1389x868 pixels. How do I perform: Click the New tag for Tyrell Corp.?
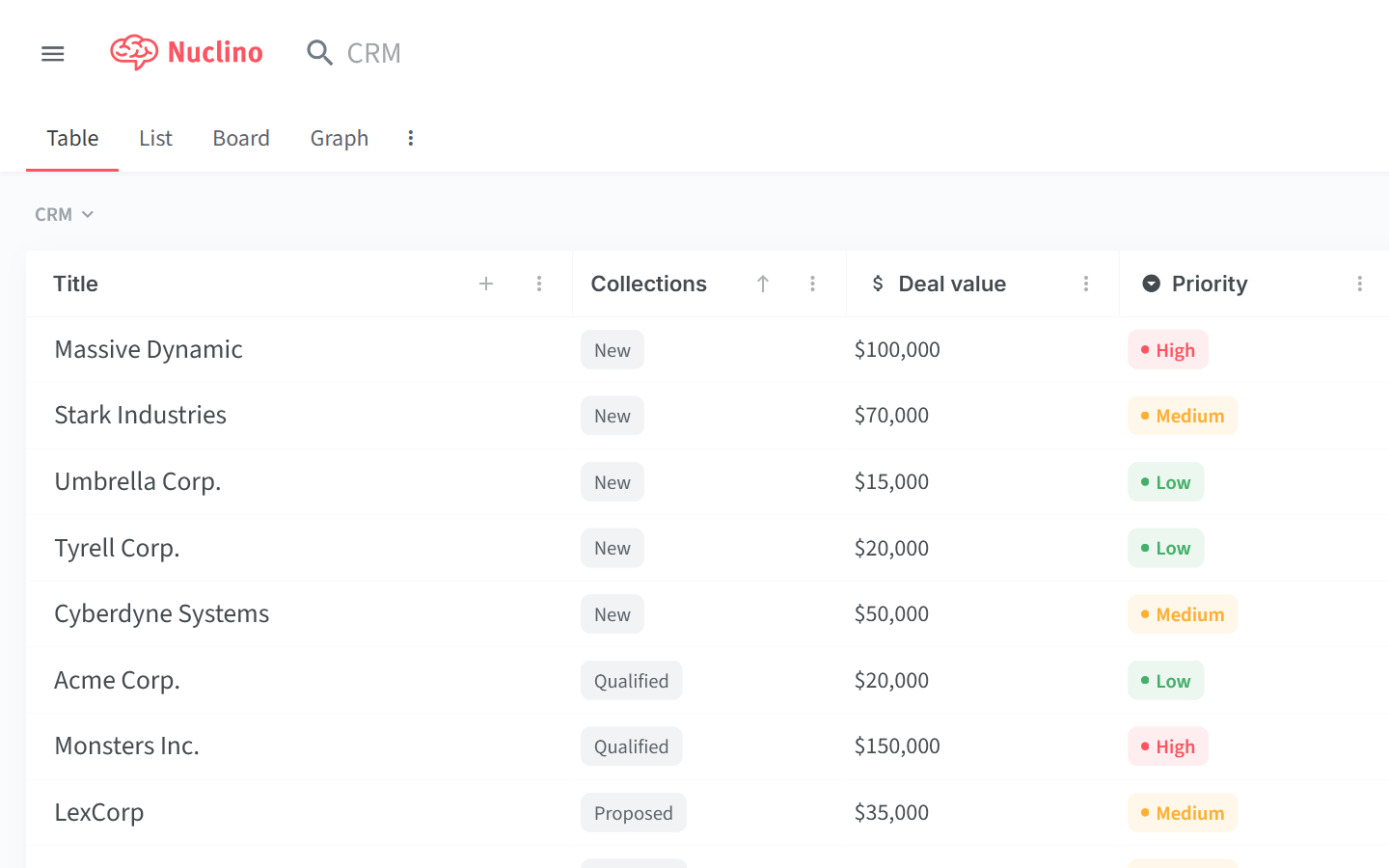pos(613,548)
